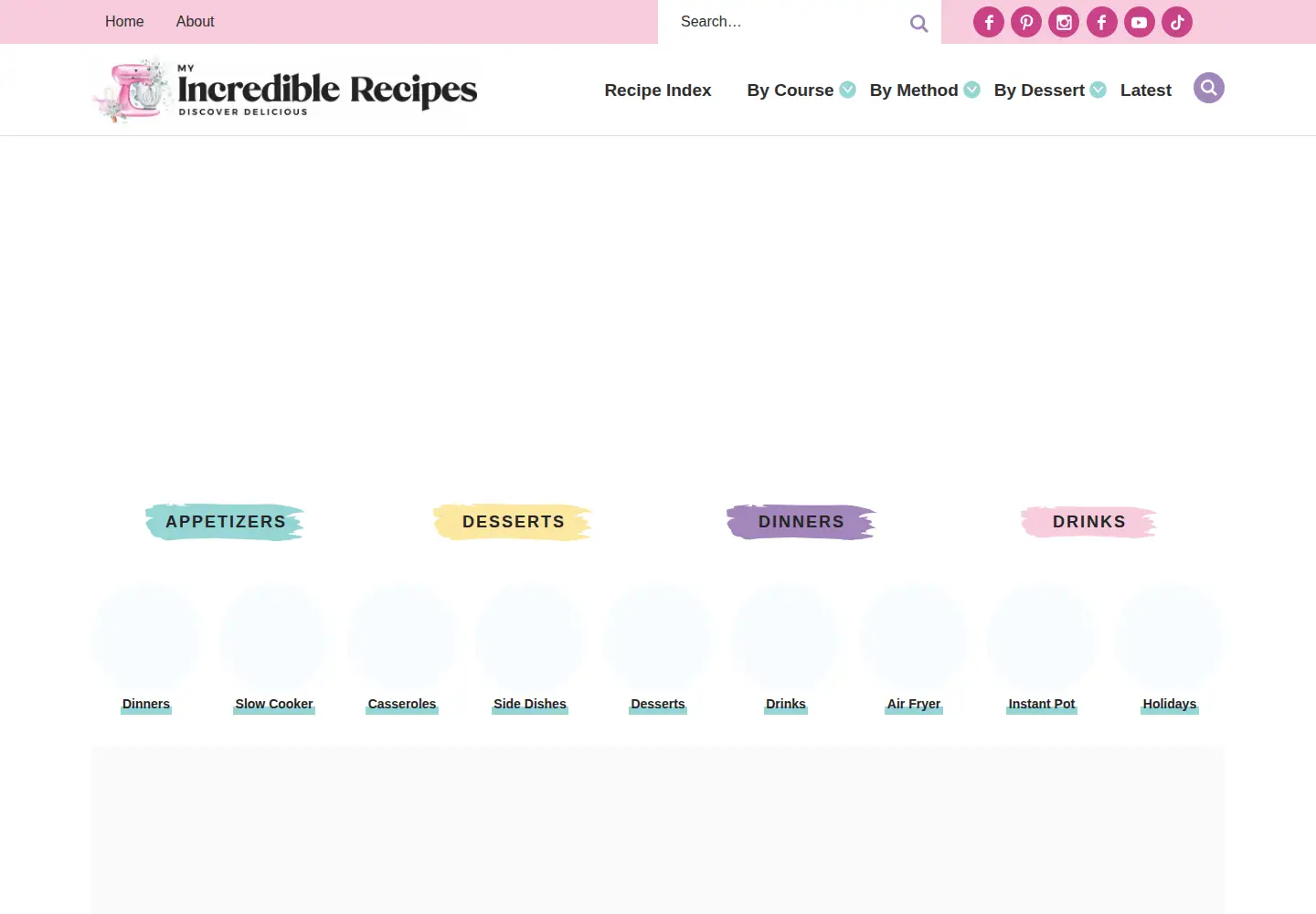Click the yellow DESSERTS brush badge
Screen dimensions: 1316x914
[513, 522]
